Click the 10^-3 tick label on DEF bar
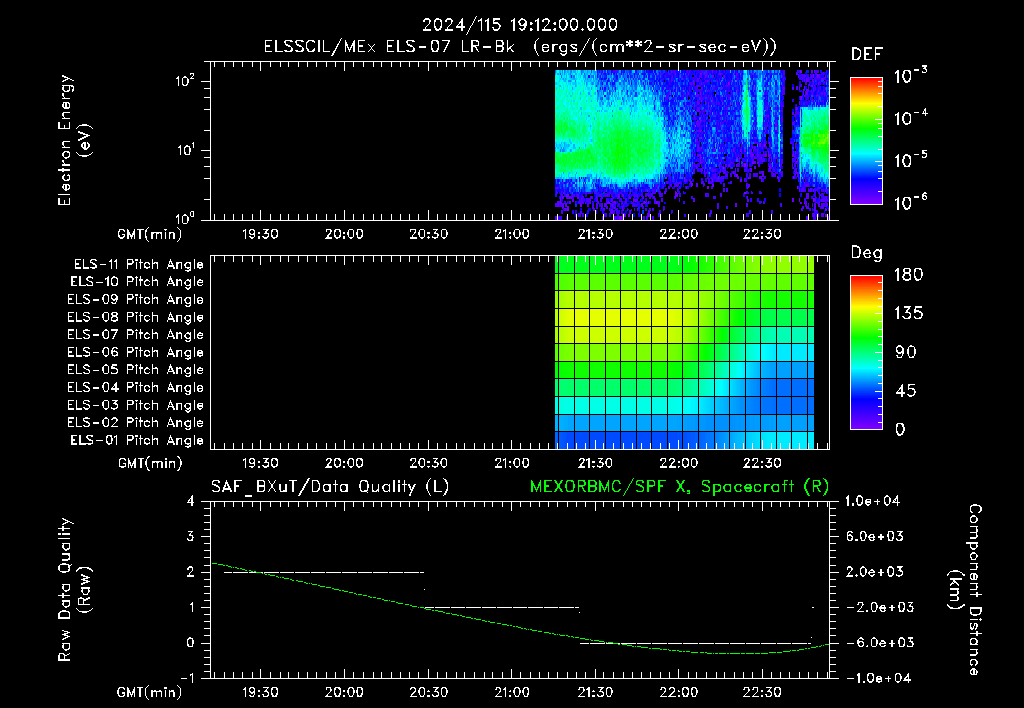 click(x=910, y=76)
